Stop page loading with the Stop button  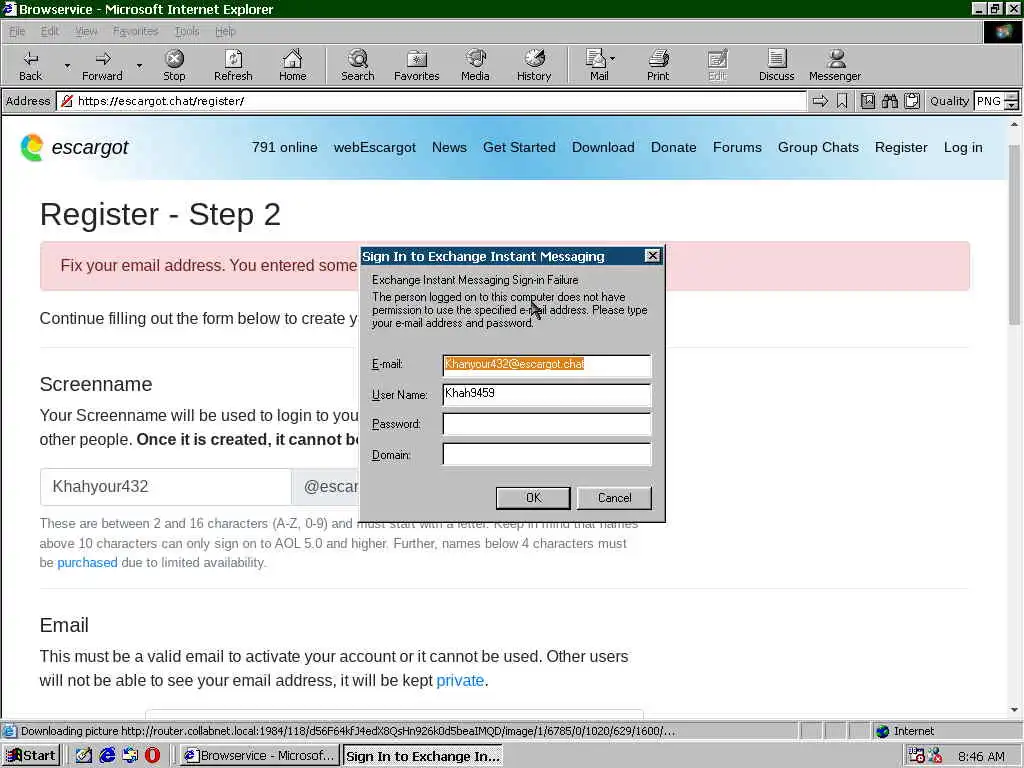click(174, 65)
